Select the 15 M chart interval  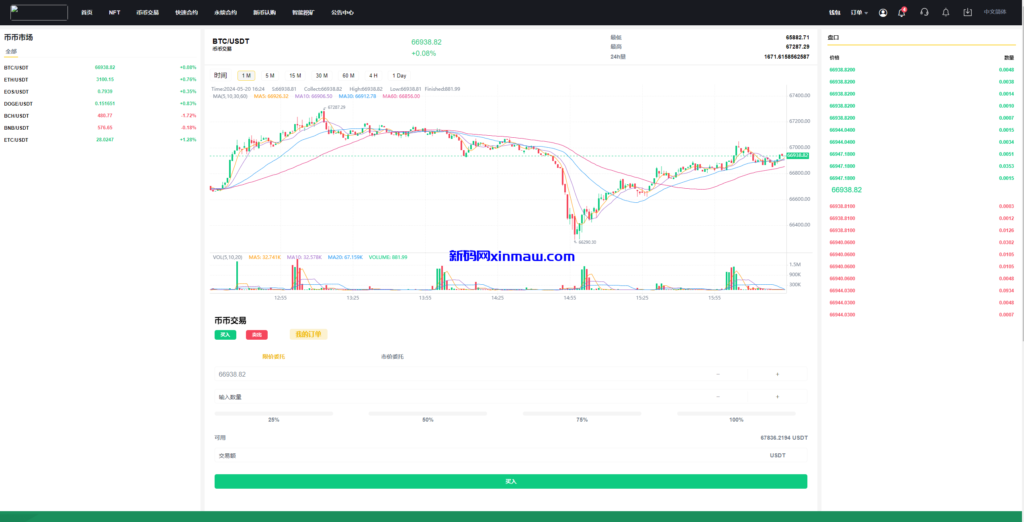click(x=295, y=76)
